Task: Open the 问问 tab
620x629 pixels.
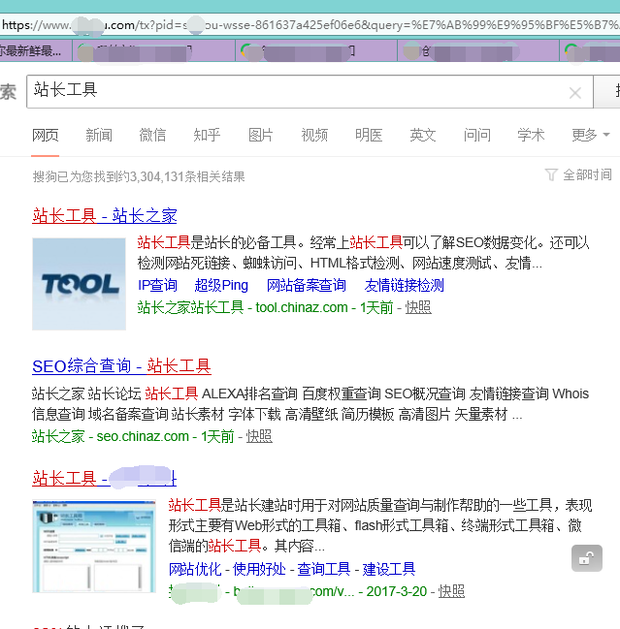Action: [x=477, y=135]
